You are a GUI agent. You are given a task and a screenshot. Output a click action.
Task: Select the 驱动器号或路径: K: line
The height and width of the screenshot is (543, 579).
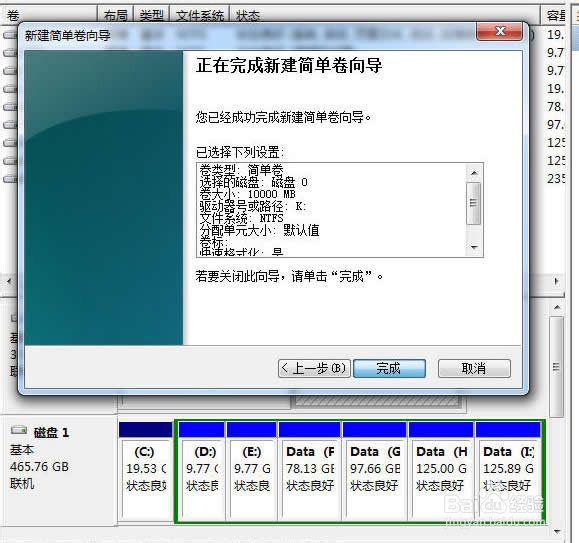click(x=253, y=206)
